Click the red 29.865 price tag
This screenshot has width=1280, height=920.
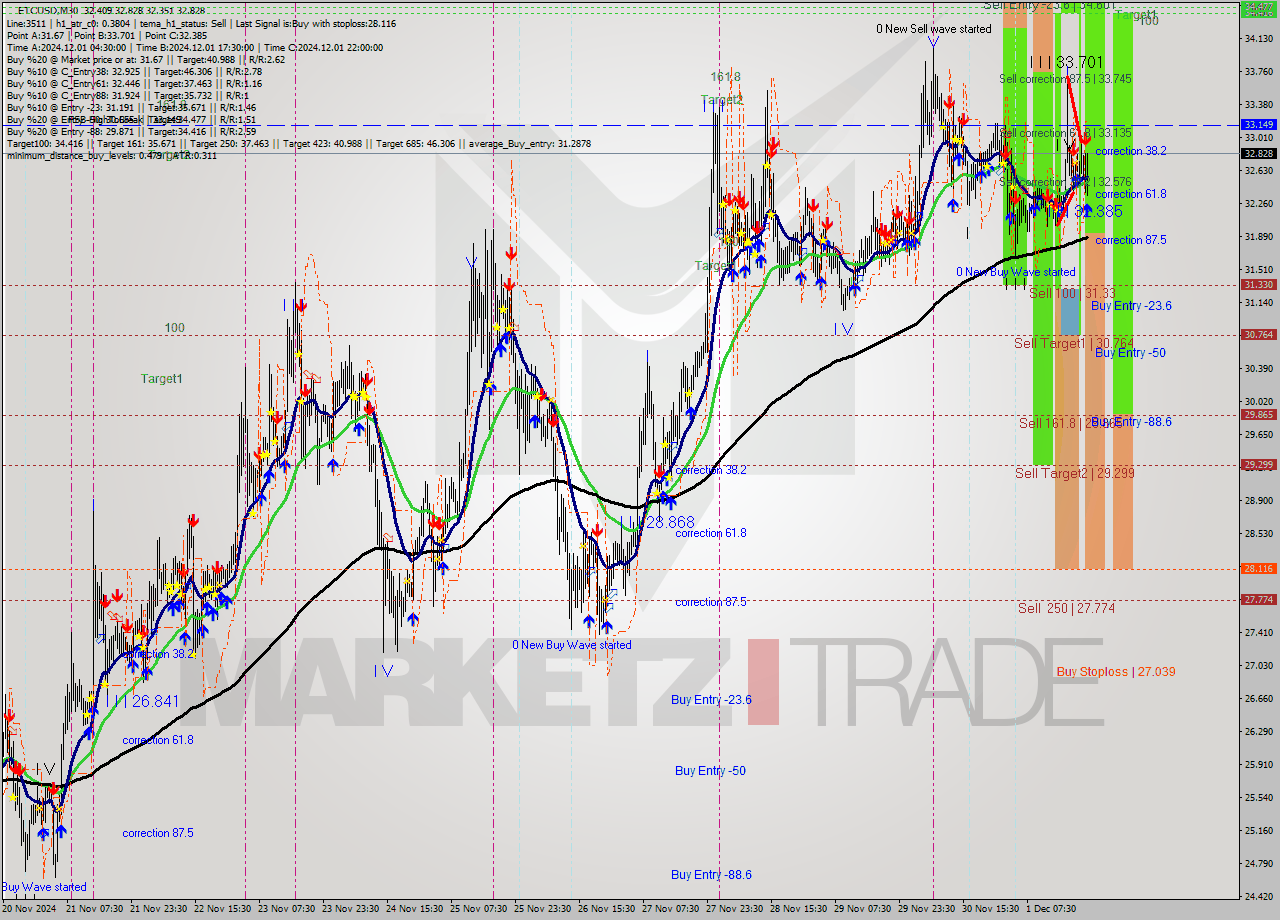(1258, 415)
